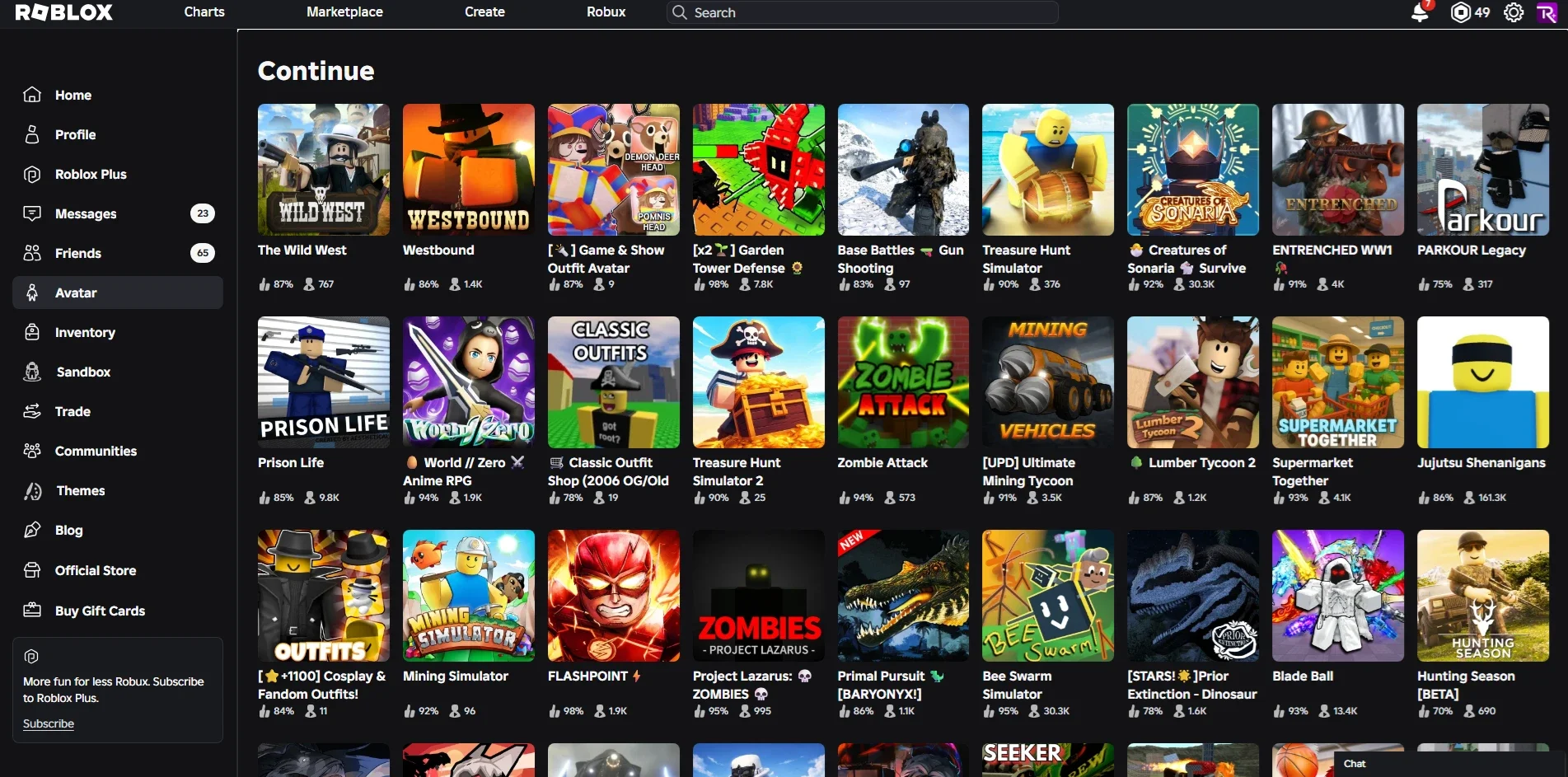Open the Creatures of Sonaria thumbnail
The image size is (1568, 777).
click(x=1193, y=170)
